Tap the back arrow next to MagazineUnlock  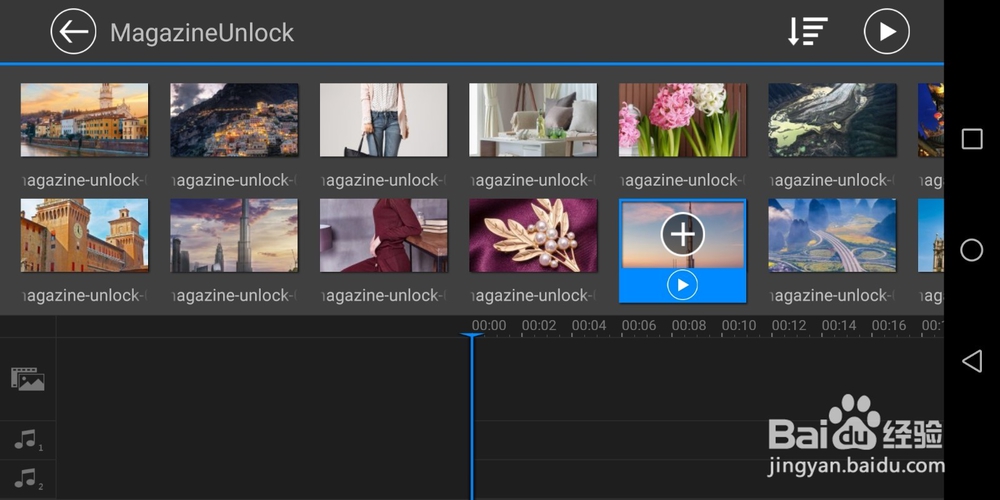point(73,32)
